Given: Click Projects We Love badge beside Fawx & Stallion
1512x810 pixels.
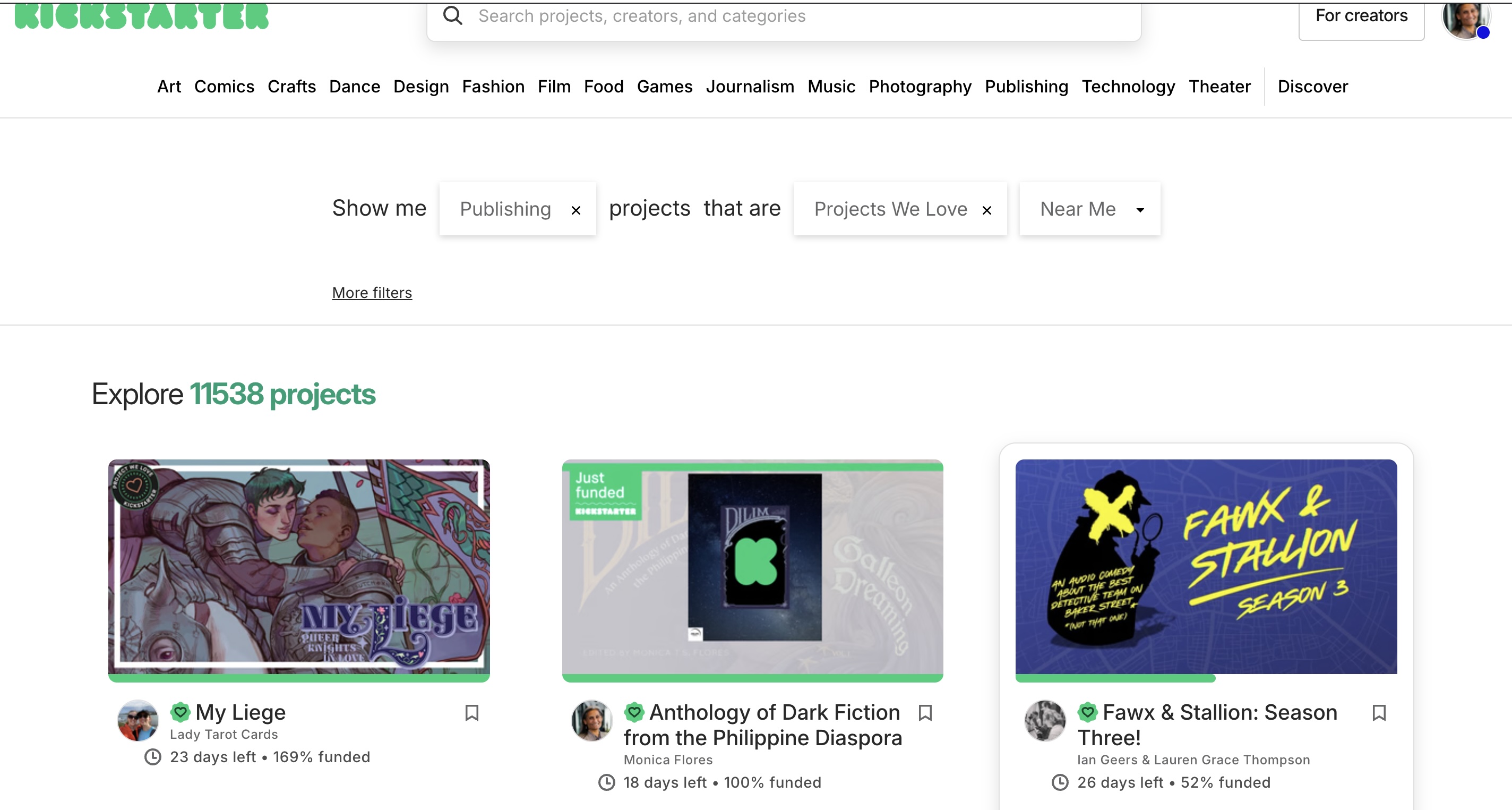Looking at the screenshot, I should click(x=1088, y=712).
